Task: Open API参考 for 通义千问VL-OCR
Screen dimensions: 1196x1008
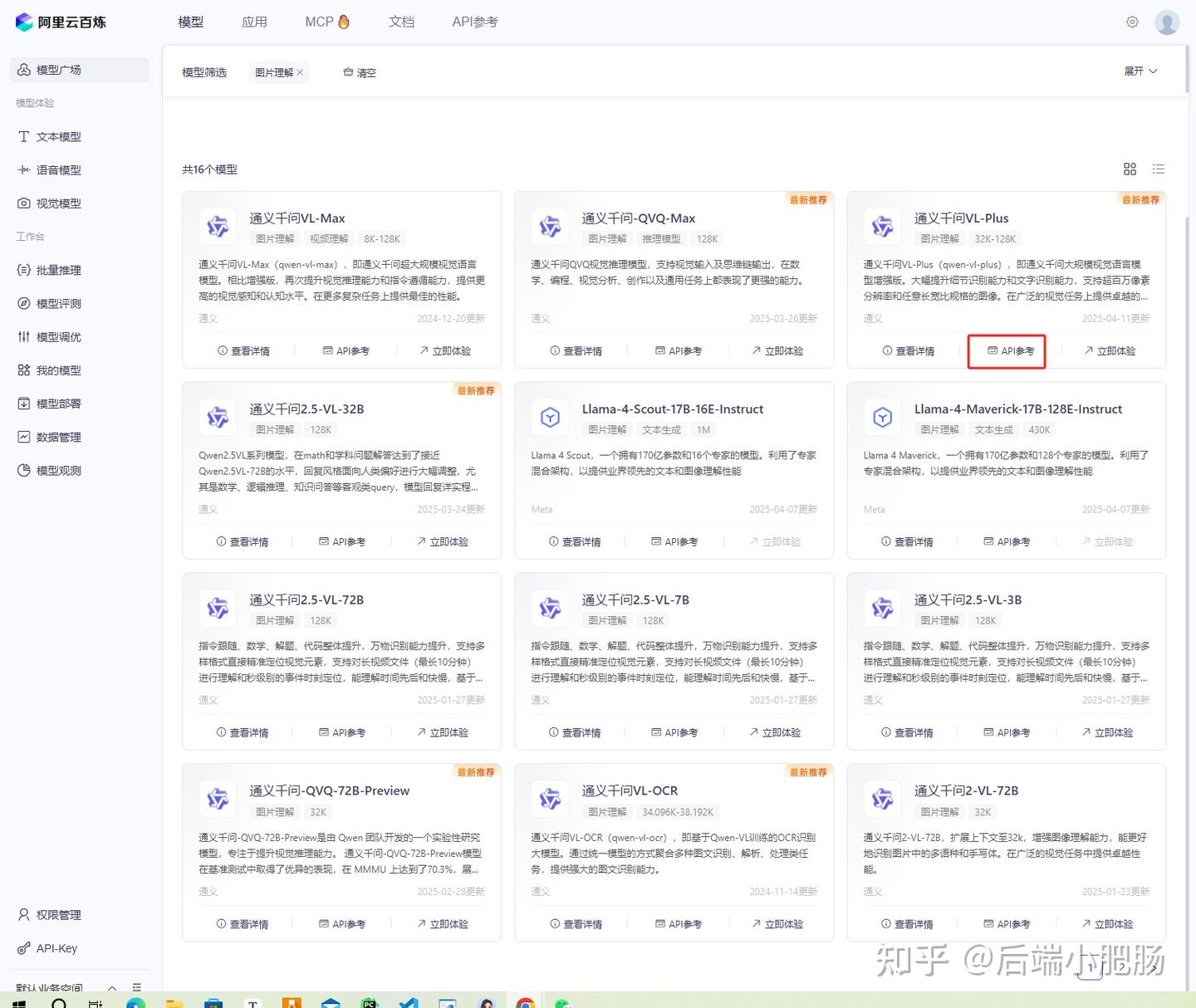Action: (679, 924)
